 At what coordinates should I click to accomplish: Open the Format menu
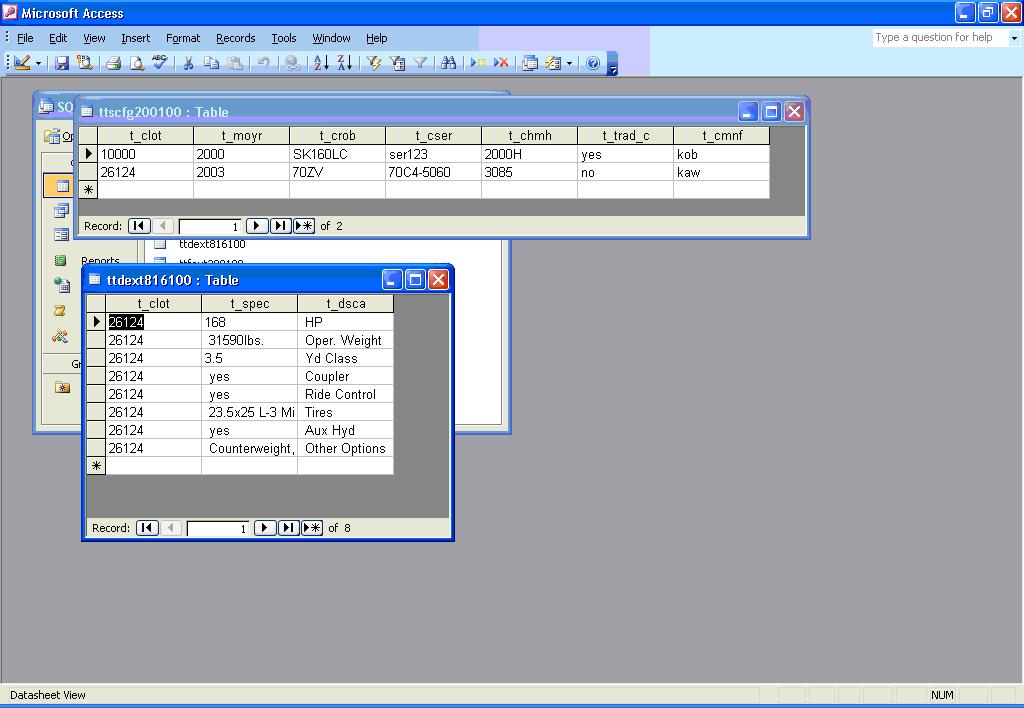(183, 38)
